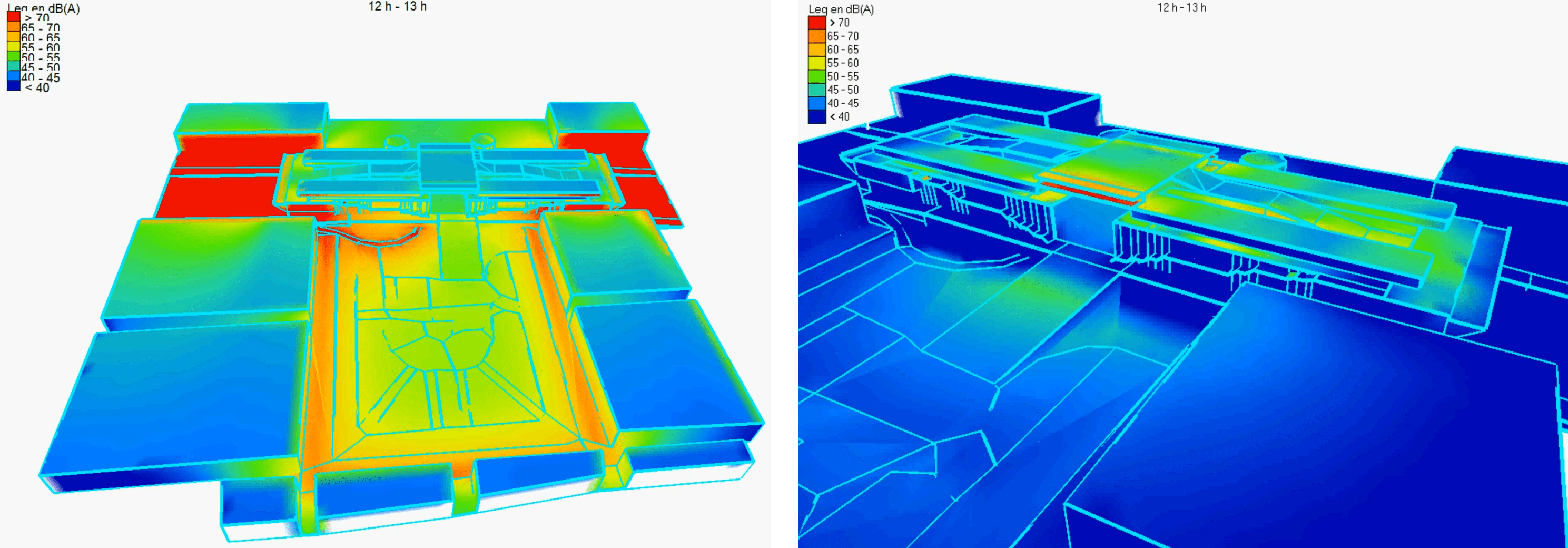Click the '45 - 50' text in right legend

click(843, 90)
